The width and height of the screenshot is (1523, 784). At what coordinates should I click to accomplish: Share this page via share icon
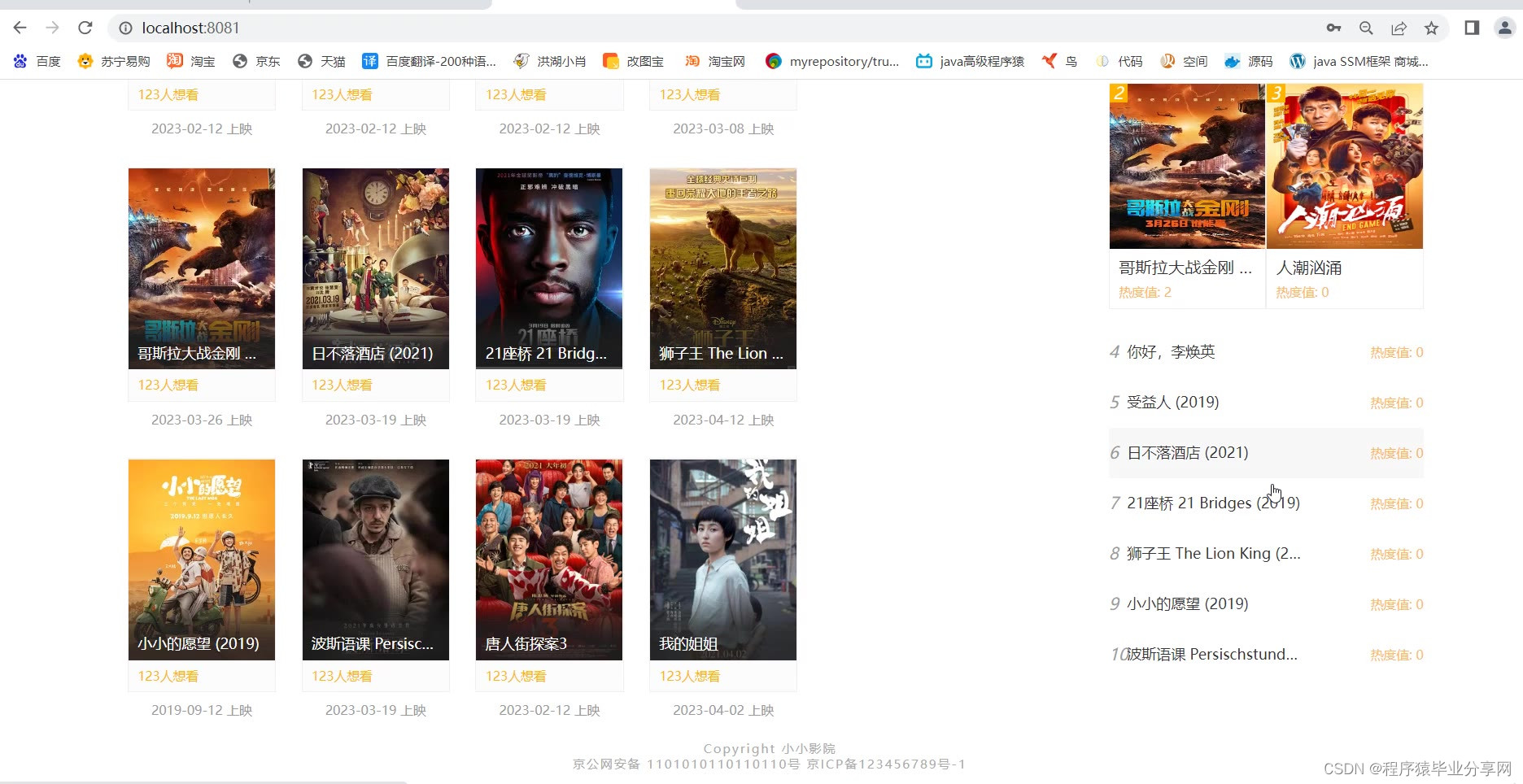1399,28
